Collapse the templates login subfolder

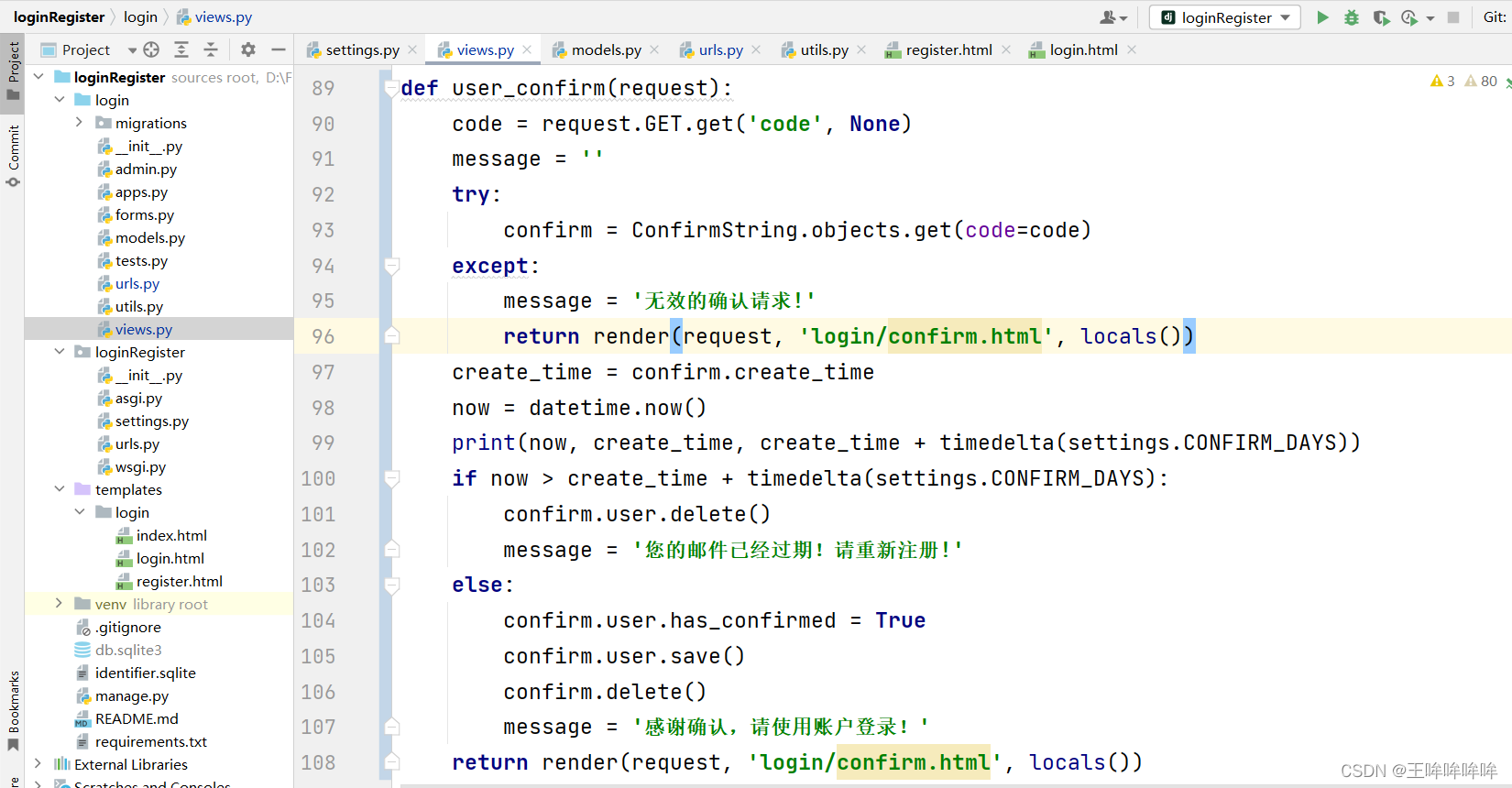[80, 512]
